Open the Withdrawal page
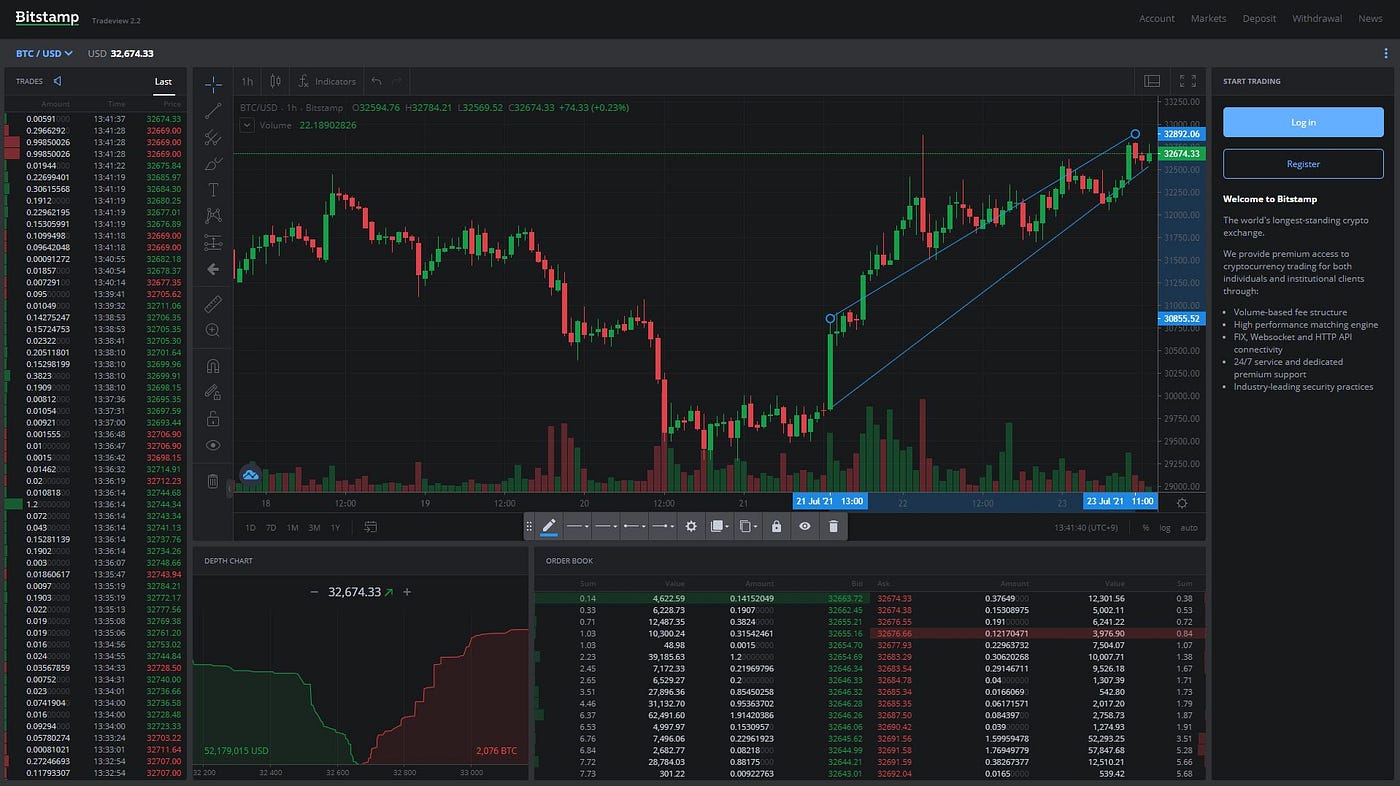Image resolution: width=1400 pixels, height=786 pixels. tap(1317, 19)
